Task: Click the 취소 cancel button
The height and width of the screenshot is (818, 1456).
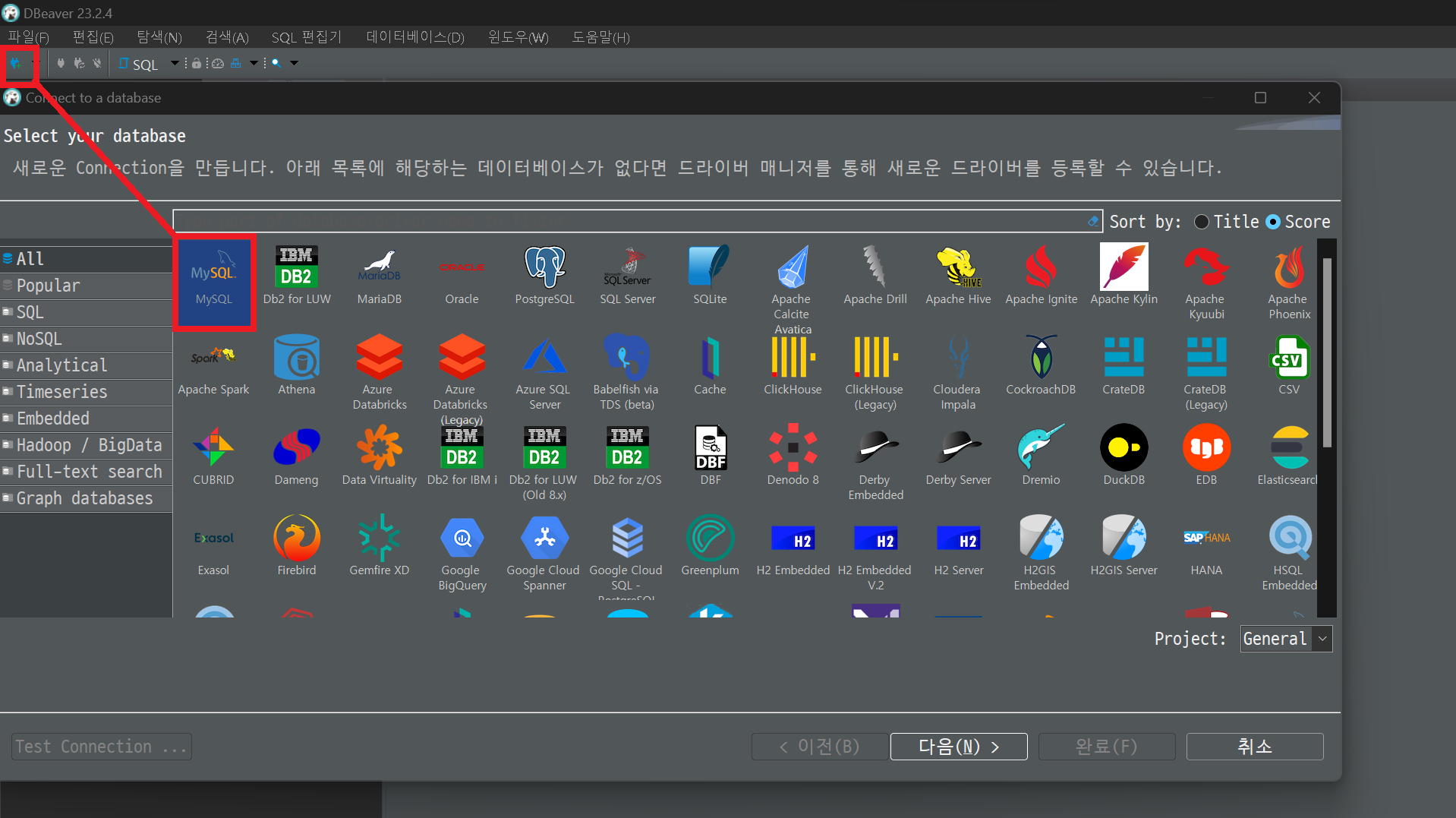Action: [x=1255, y=747]
